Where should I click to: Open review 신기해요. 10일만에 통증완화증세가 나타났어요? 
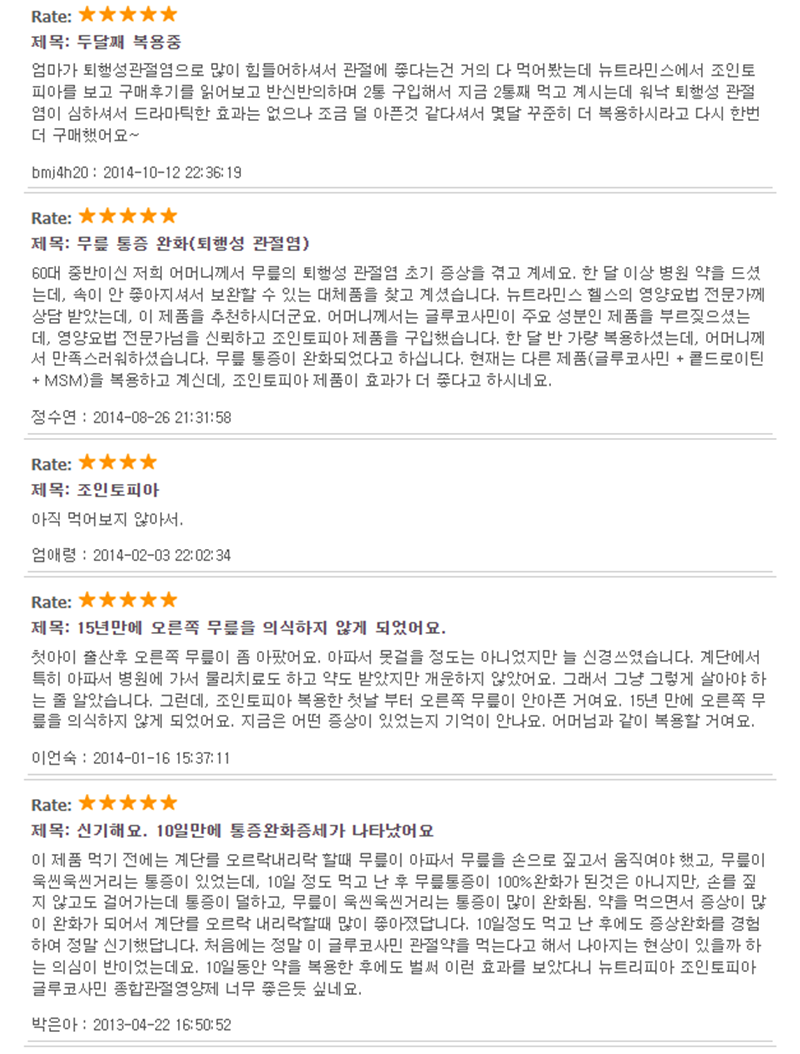pyautogui.click(x=233, y=831)
